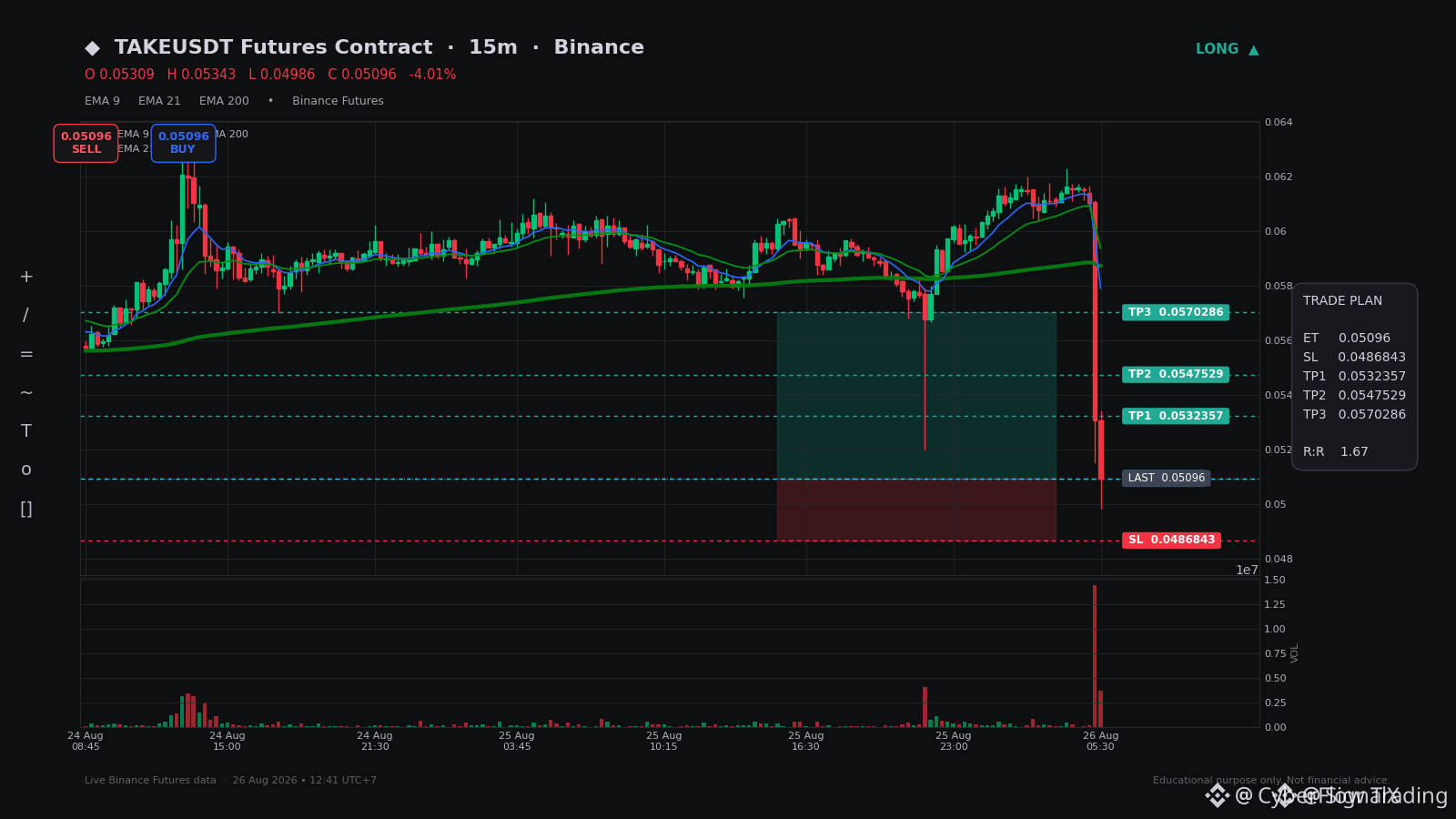Click the LONG direction indicator
Image resolution: width=1456 pixels, height=819 pixels.
click(1227, 49)
